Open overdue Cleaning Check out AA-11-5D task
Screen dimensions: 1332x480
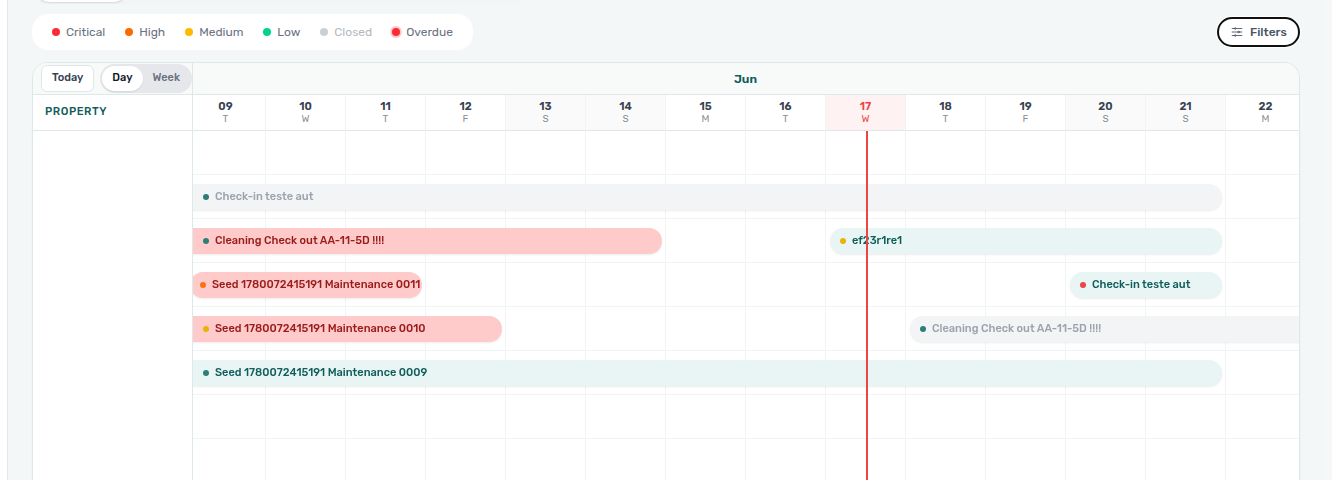tap(427, 241)
